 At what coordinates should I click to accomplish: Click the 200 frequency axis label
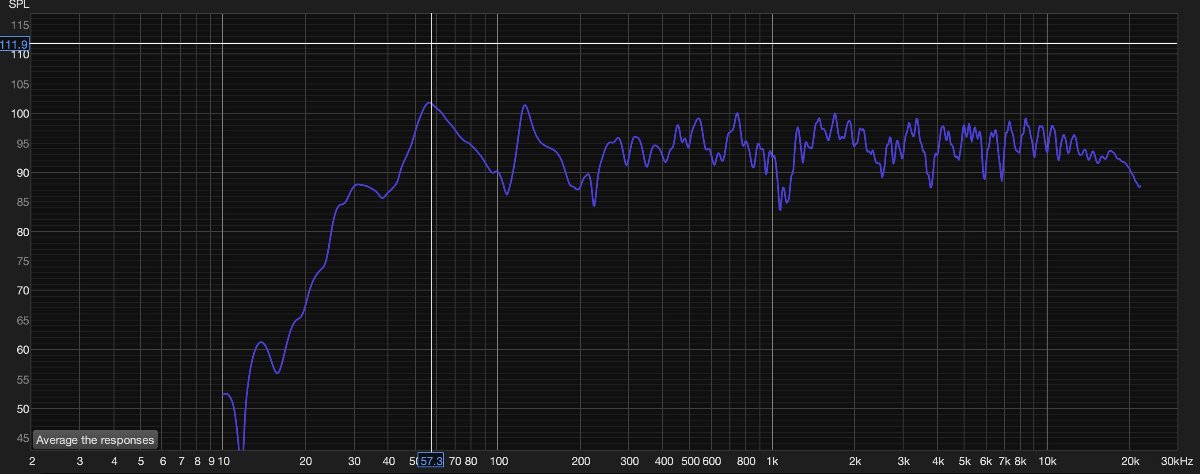[579, 462]
